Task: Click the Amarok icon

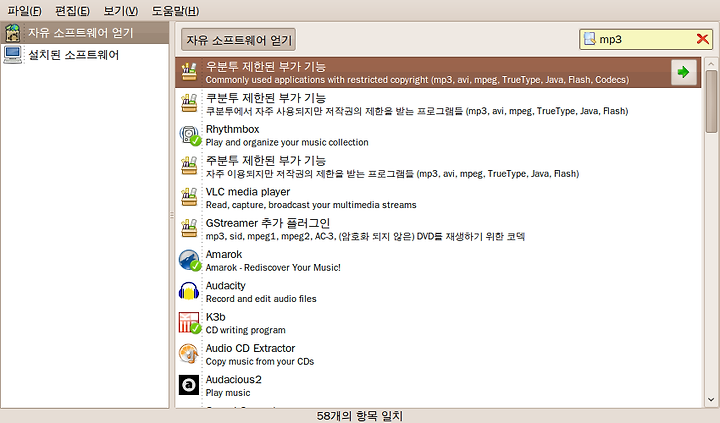Action: 190,260
